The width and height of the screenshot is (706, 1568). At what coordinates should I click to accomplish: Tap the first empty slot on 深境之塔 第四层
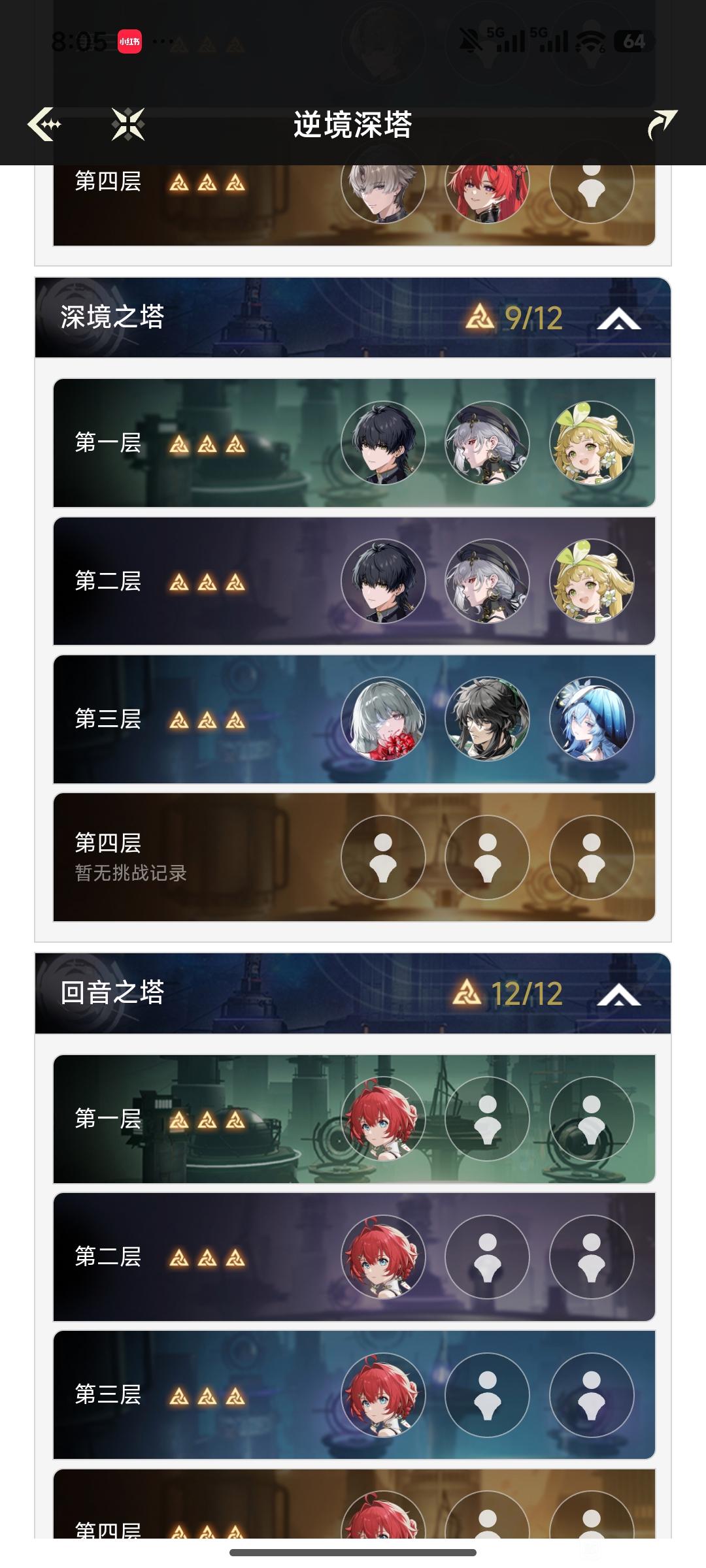383,857
